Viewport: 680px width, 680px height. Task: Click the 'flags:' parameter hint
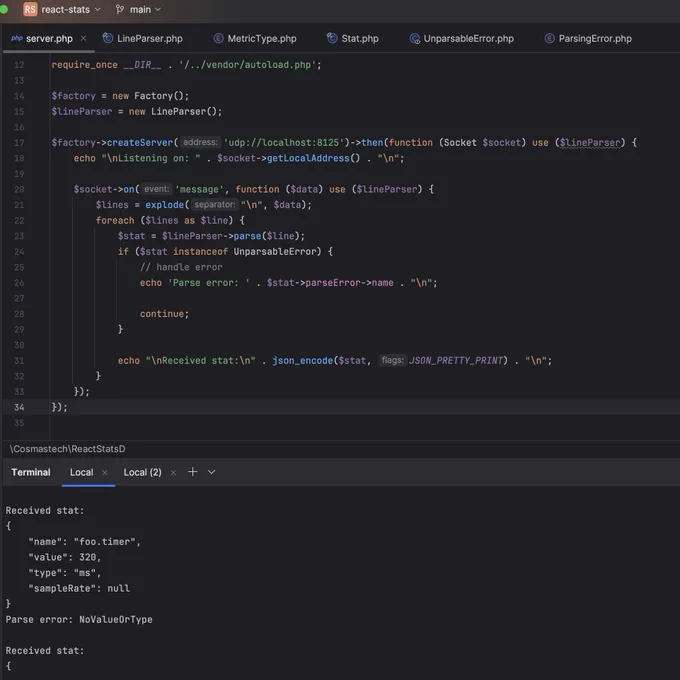[392, 360]
